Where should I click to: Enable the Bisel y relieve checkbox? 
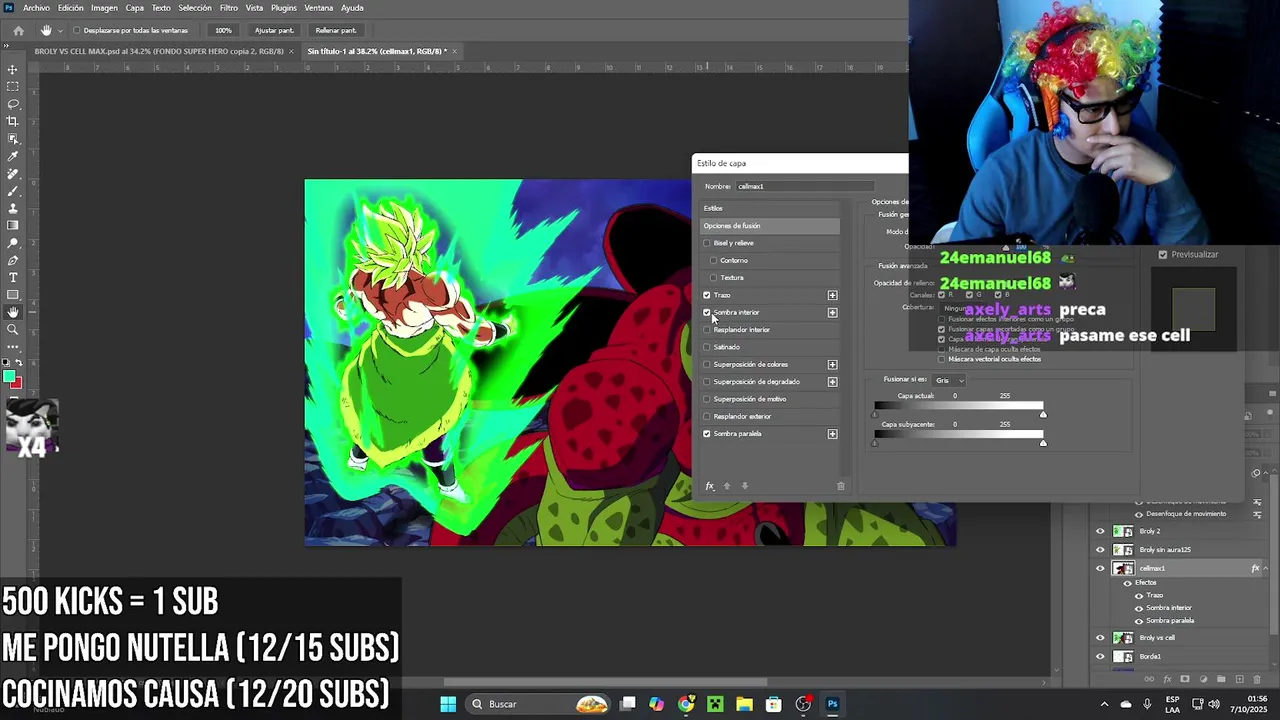[707, 243]
